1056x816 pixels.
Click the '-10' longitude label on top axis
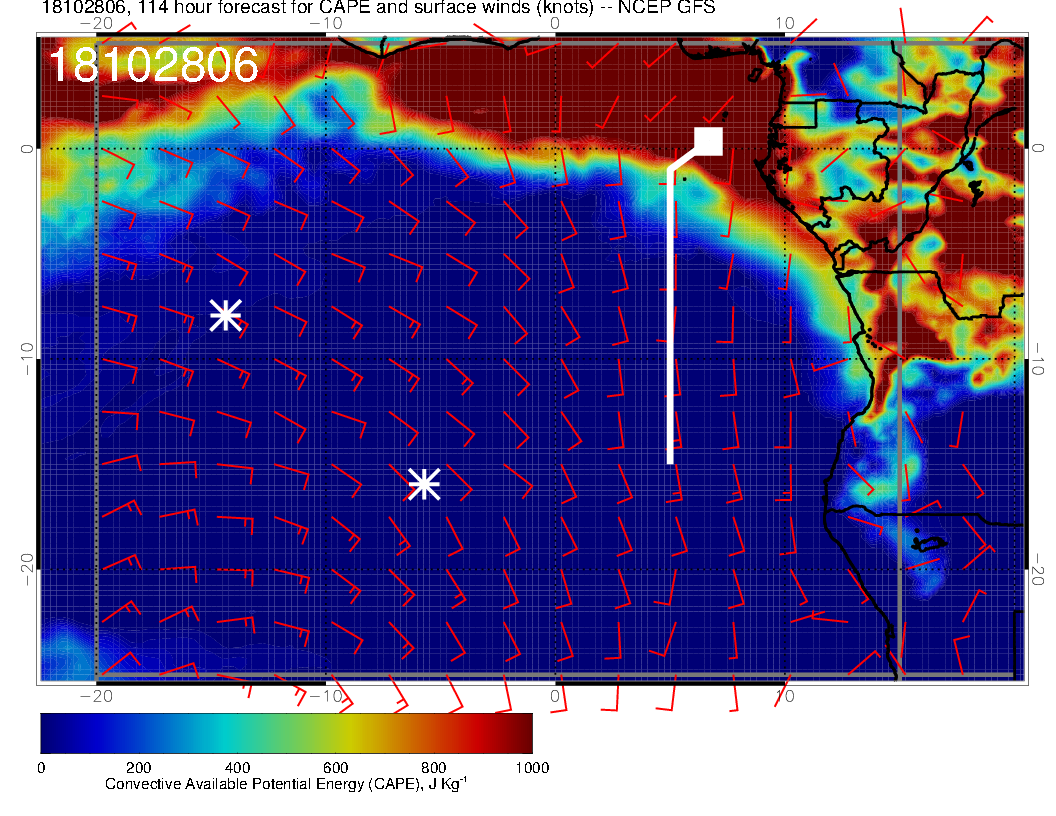tap(326, 23)
